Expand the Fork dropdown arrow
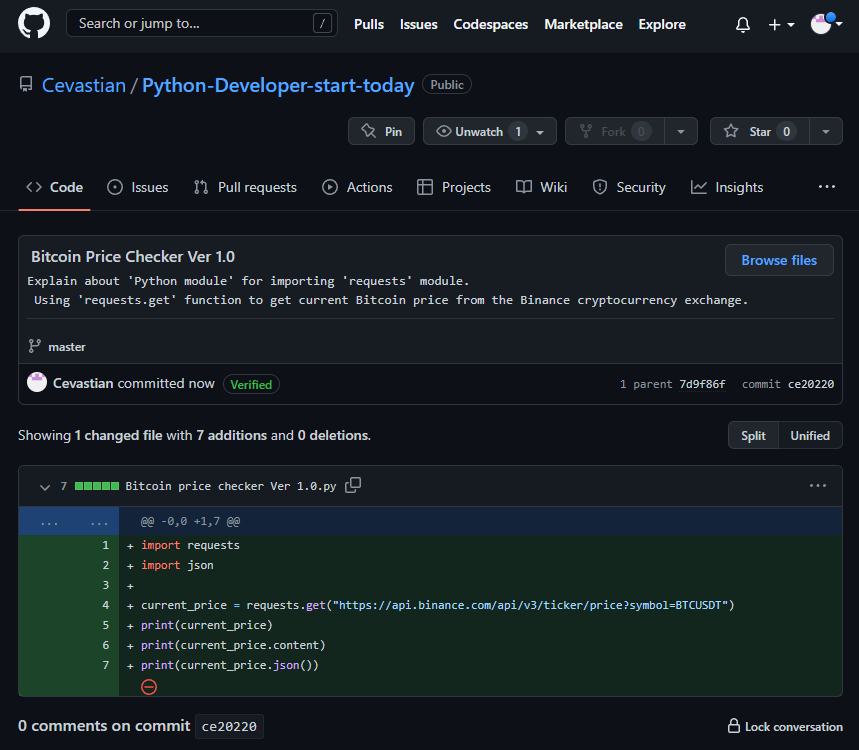The height and width of the screenshot is (750, 859). click(x=681, y=131)
